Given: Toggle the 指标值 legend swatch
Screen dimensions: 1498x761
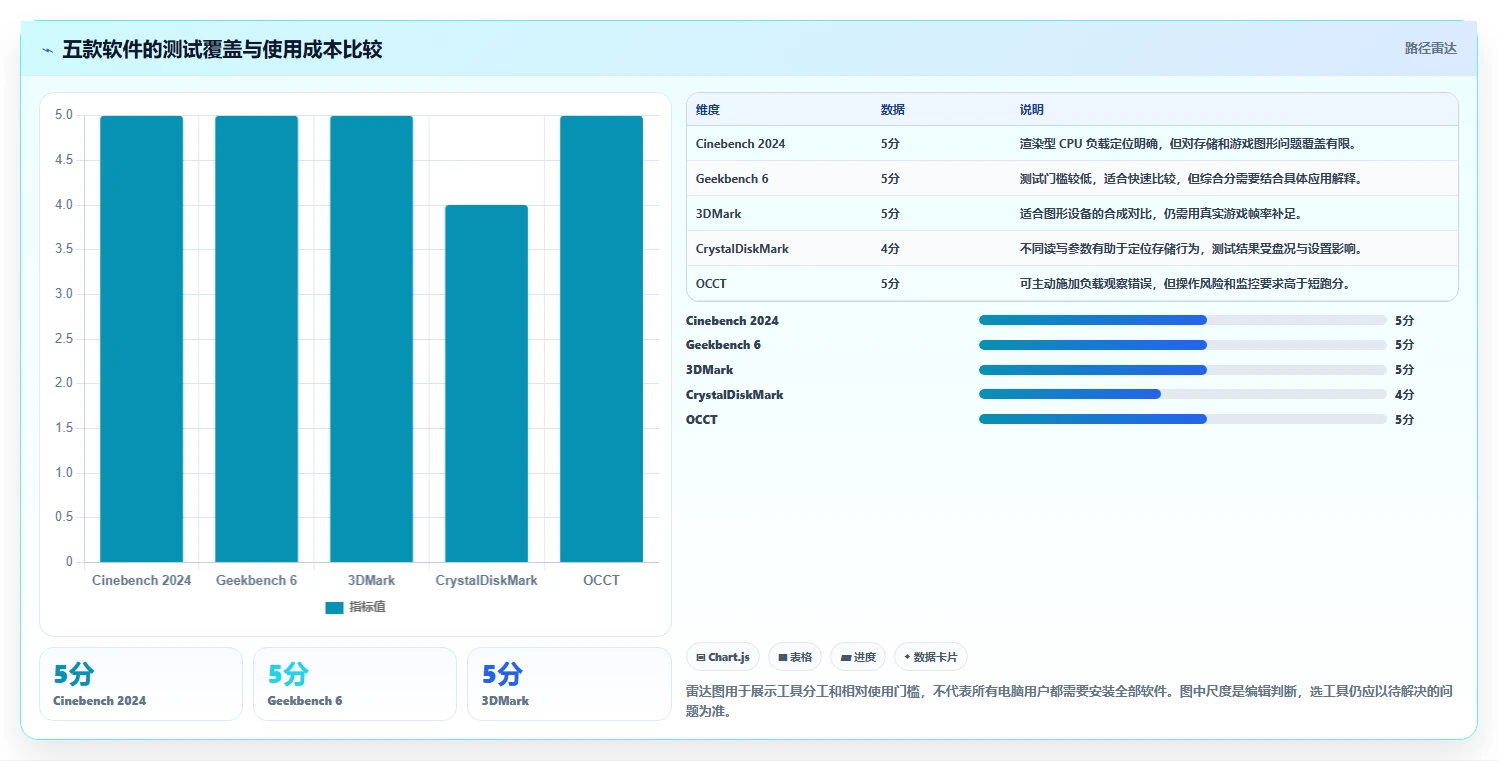Looking at the screenshot, I should point(334,607).
